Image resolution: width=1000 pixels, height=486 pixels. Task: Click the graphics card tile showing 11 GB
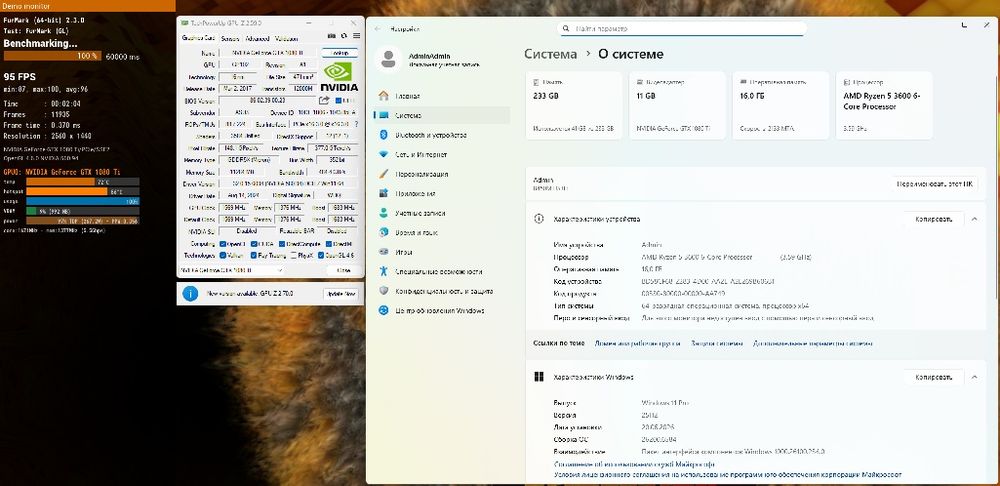tap(677, 105)
